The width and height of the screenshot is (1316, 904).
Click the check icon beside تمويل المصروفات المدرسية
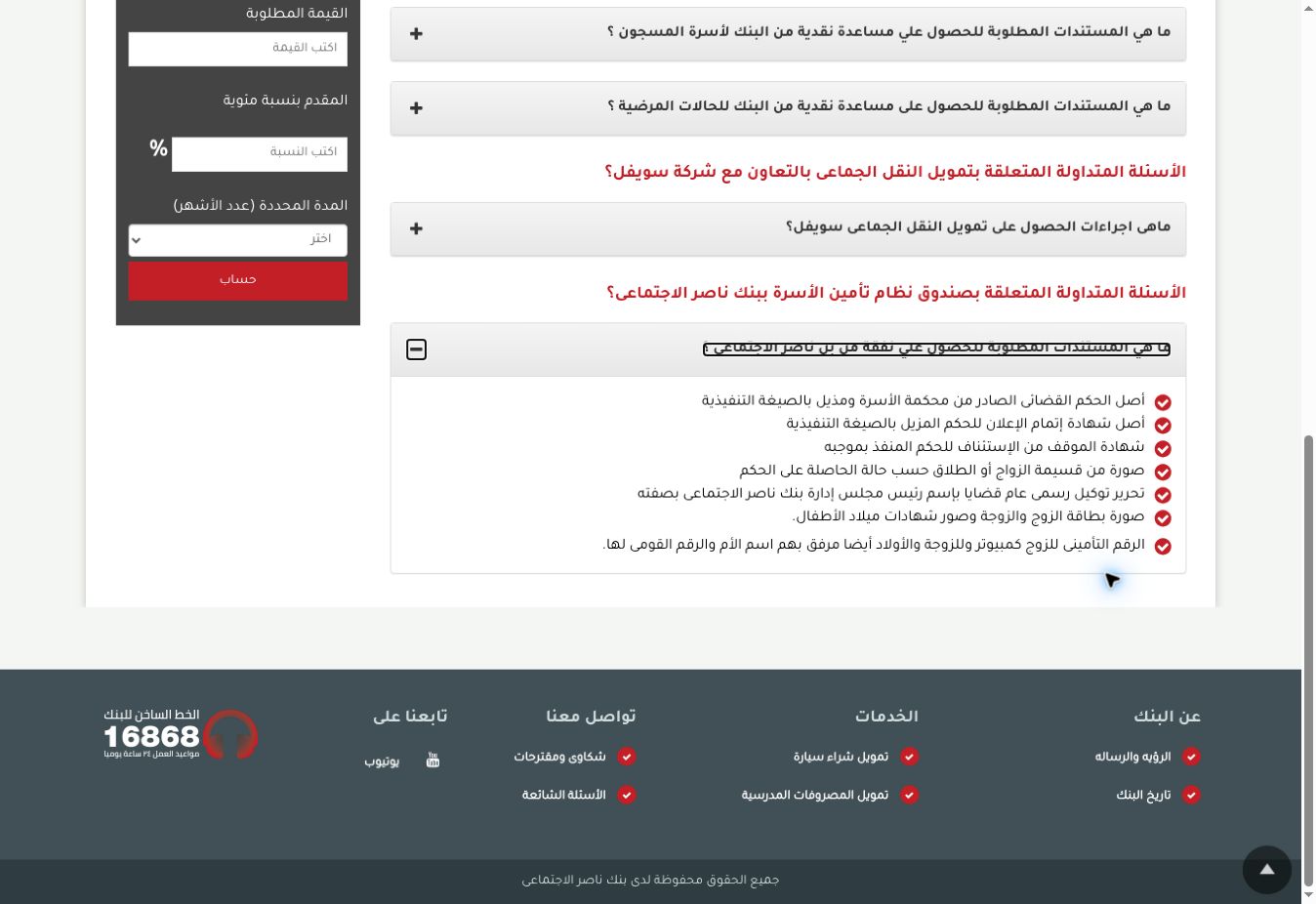tap(909, 795)
